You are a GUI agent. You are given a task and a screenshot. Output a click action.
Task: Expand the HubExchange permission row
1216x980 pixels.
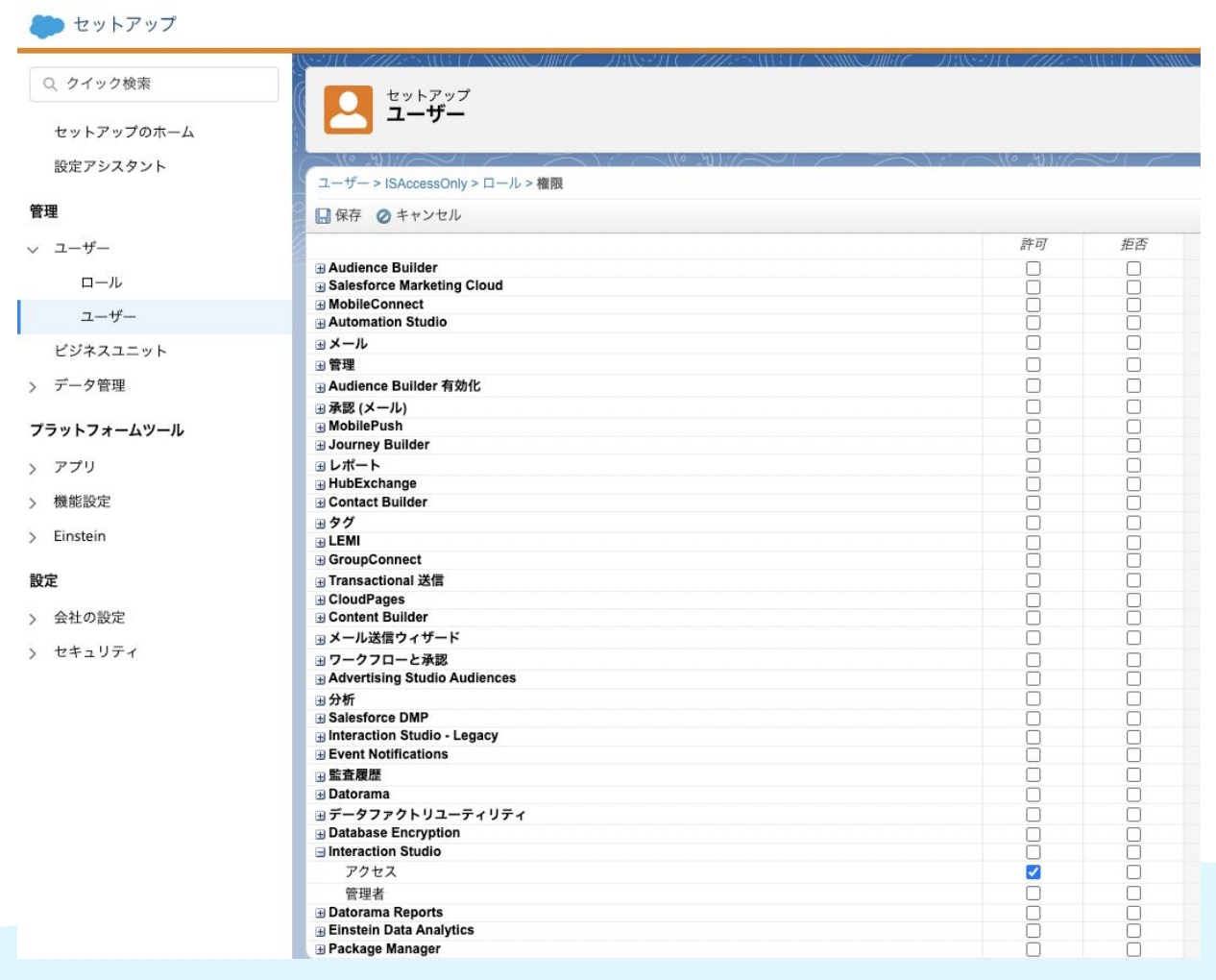pos(320,485)
